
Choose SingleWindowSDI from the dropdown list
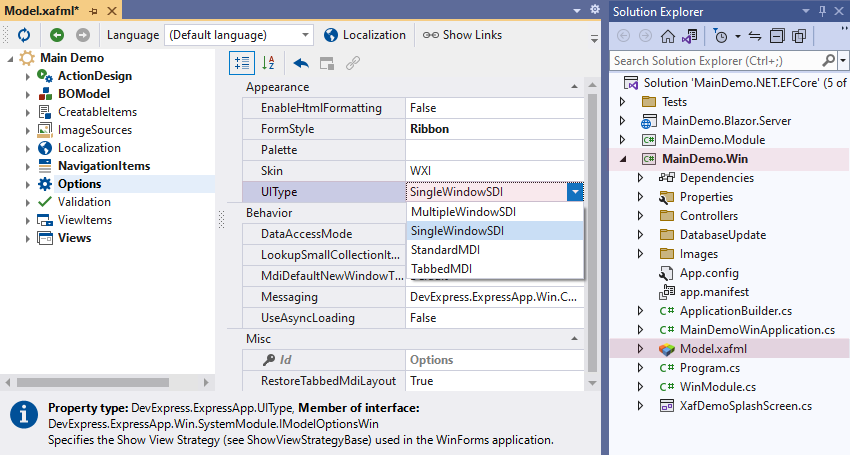pyautogui.click(x=495, y=231)
